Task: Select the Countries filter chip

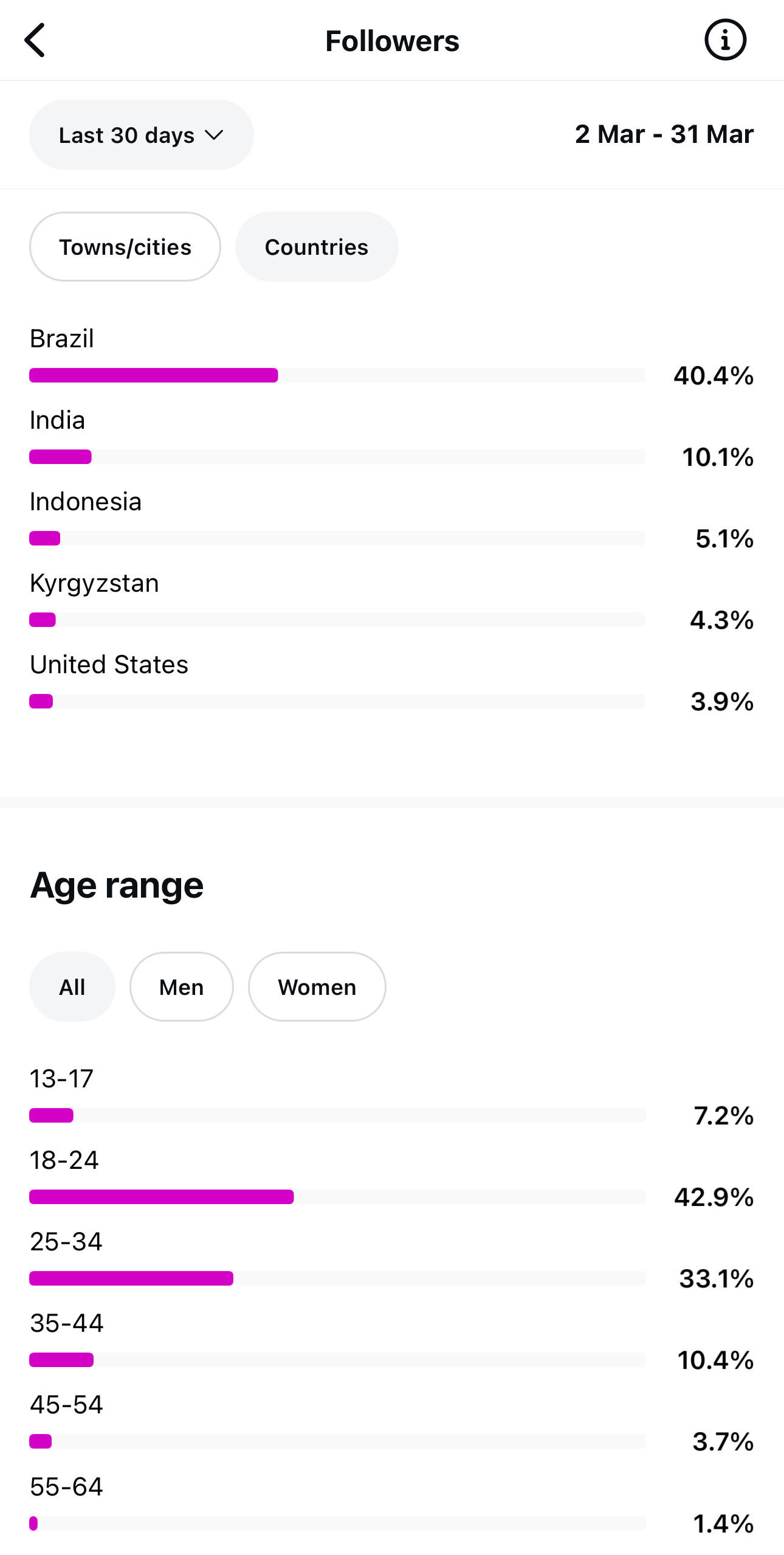Action: coord(316,247)
